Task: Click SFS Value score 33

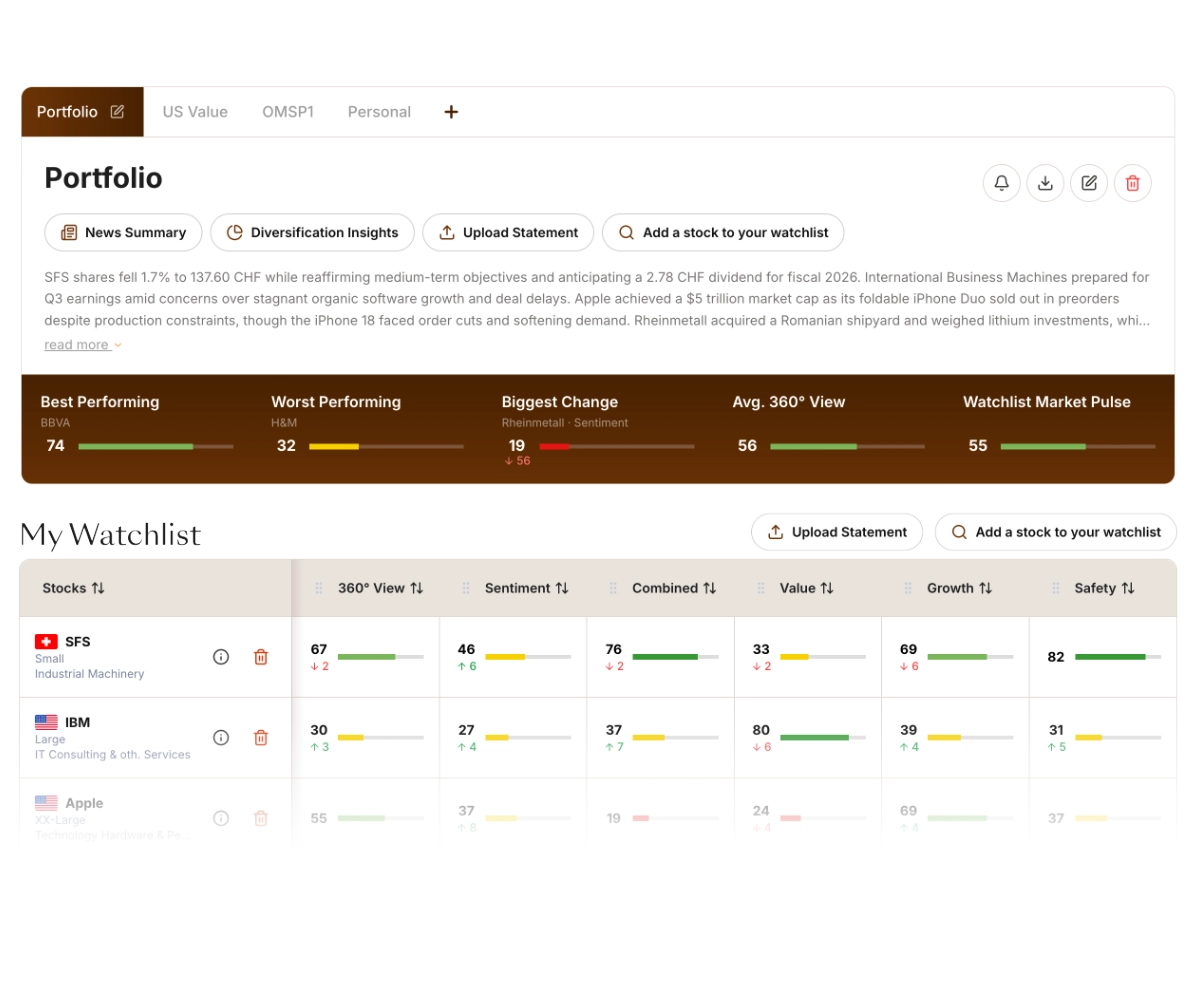Action: click(761, 649)
